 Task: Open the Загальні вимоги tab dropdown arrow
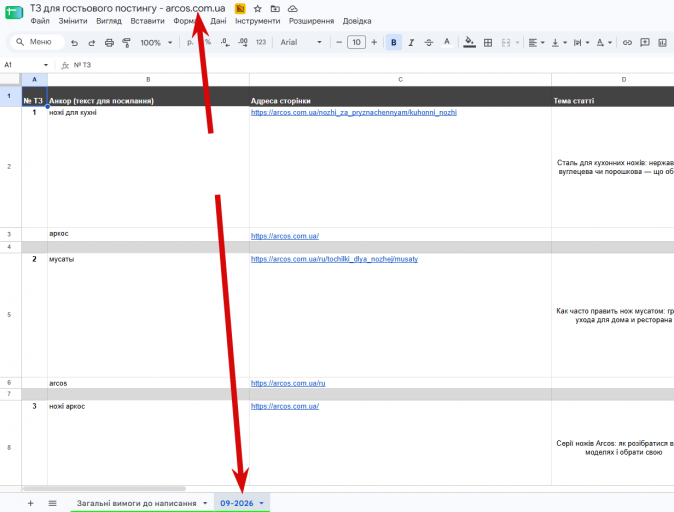[205, 503]
